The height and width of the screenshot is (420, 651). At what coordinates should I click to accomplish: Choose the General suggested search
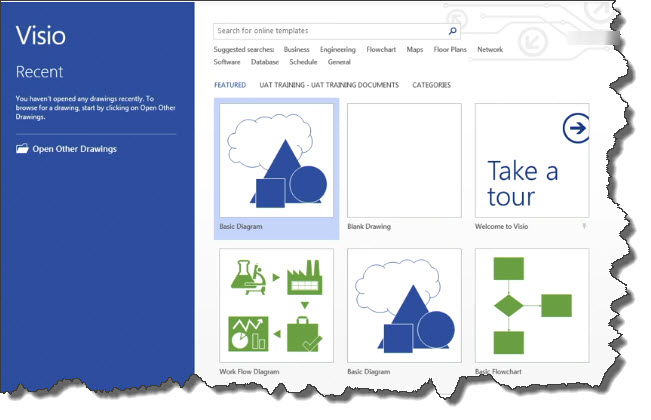tap(339, 62)
